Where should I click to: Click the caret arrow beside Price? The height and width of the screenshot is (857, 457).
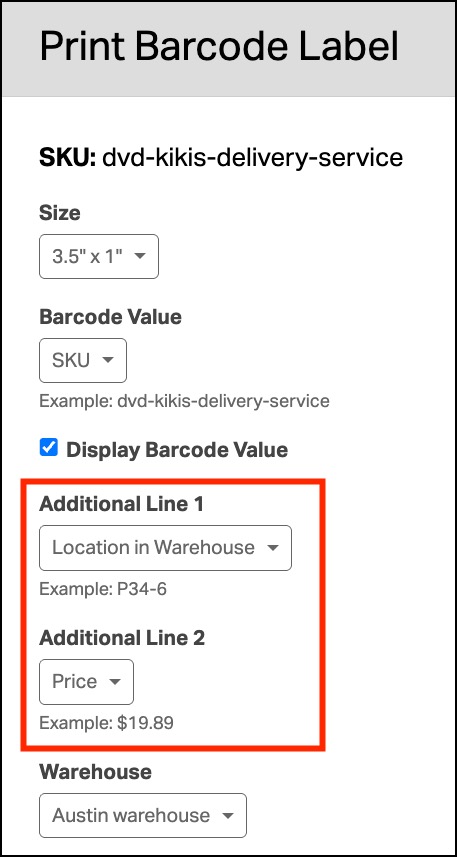pos(115,682)
